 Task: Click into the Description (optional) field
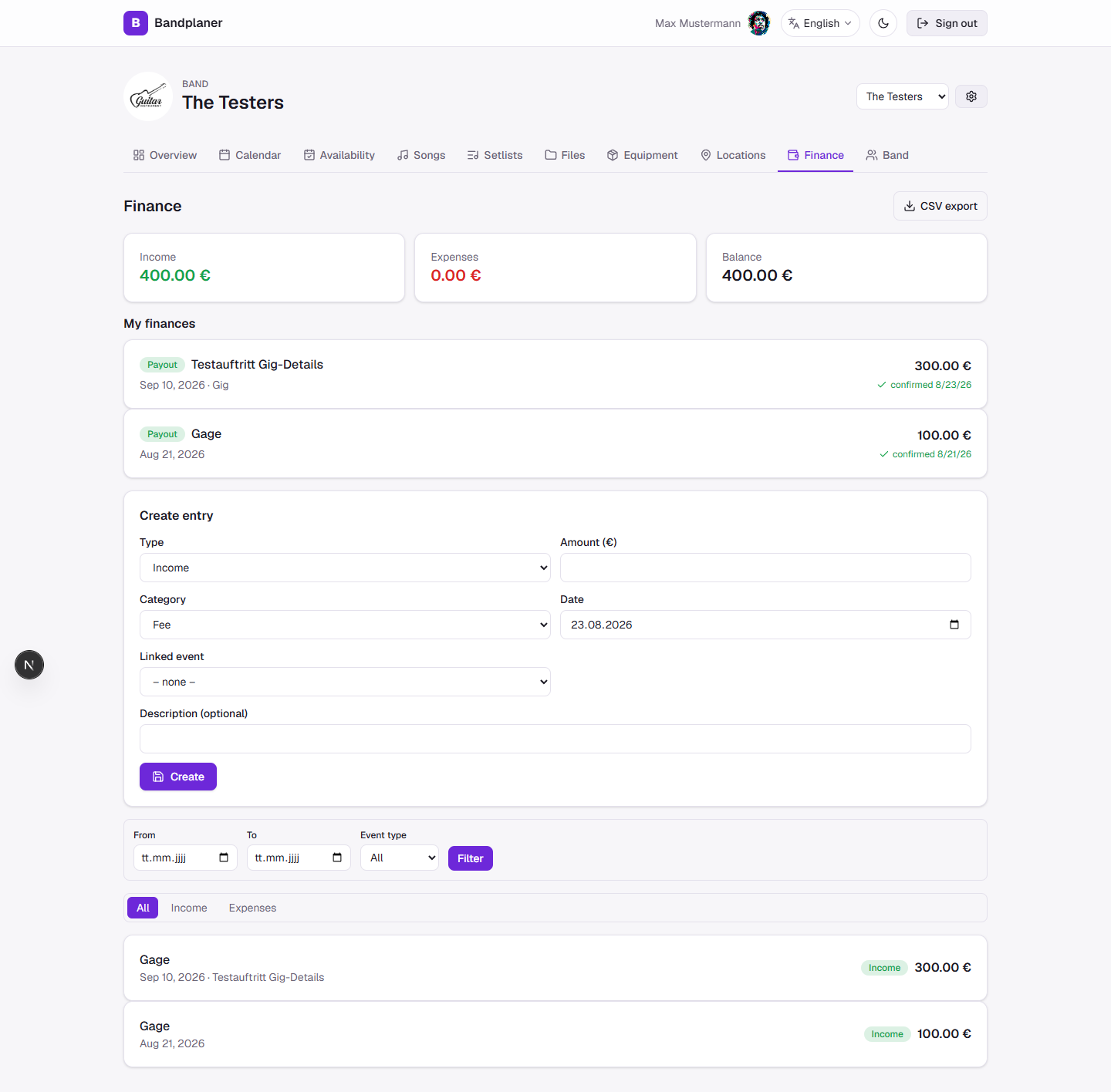click(555, 739)
